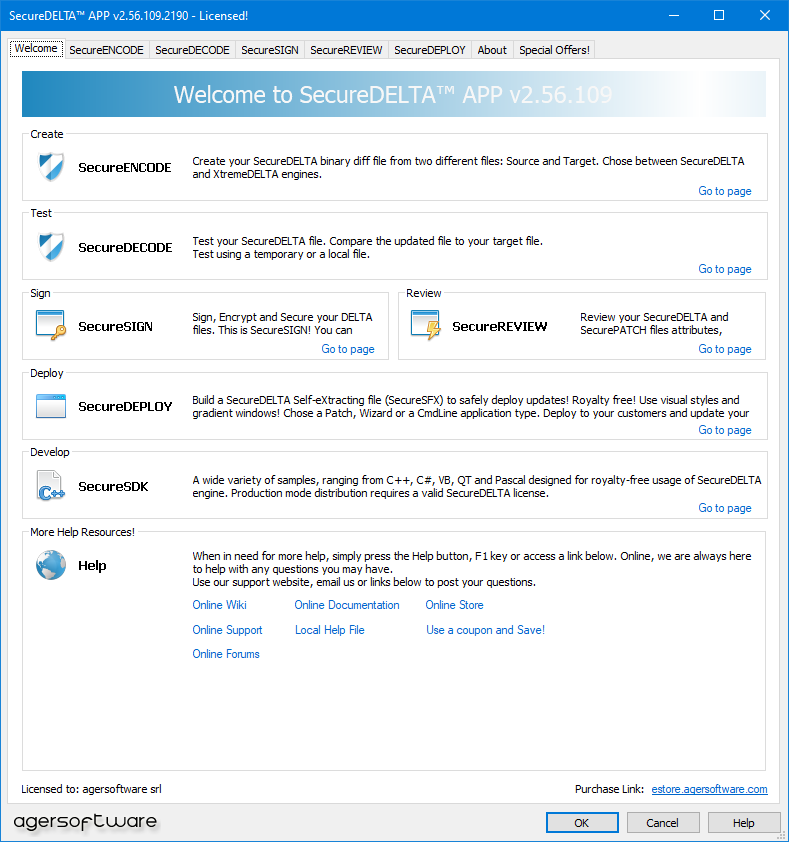This screenshot has height=842, width=789.
Task: Click the SecureDEPLOY heading text
Action: [125, 407]
